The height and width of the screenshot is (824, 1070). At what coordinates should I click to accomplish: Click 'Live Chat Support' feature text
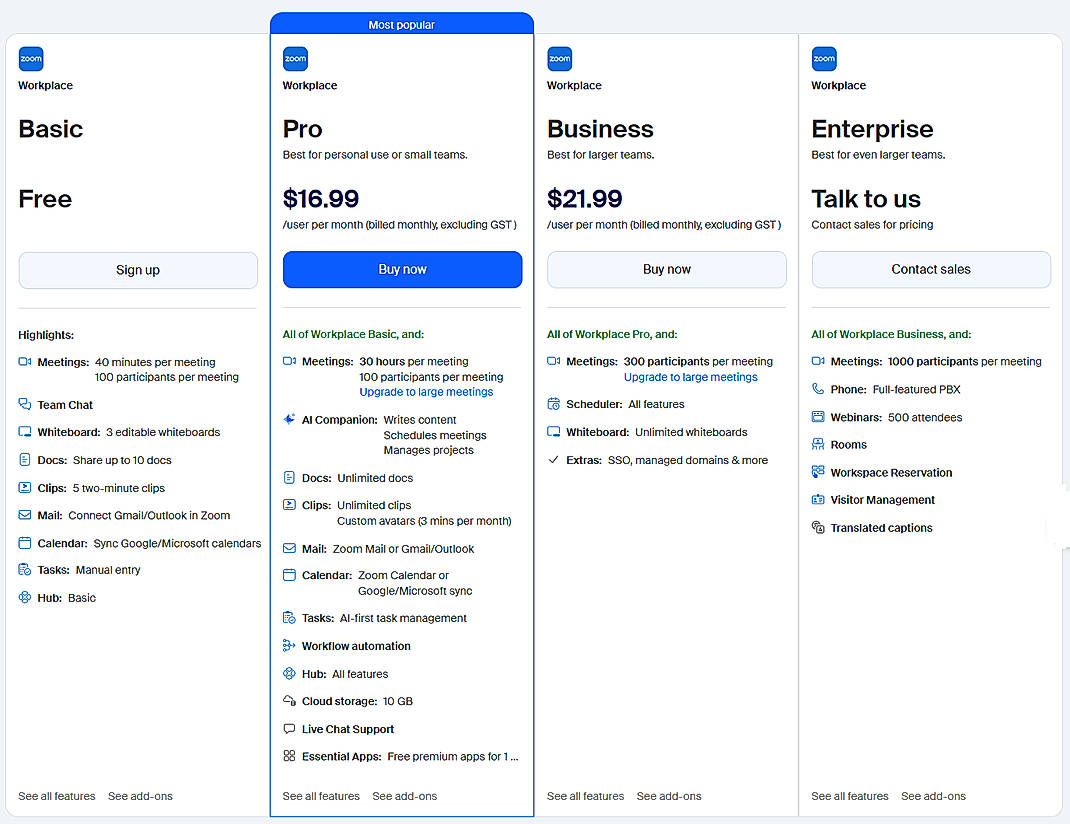348,729
